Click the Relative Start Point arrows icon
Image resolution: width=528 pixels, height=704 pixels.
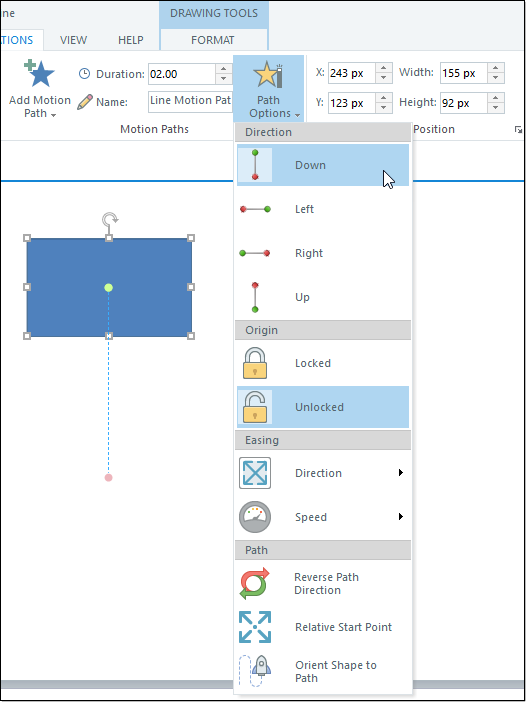(x=255, y=627)
